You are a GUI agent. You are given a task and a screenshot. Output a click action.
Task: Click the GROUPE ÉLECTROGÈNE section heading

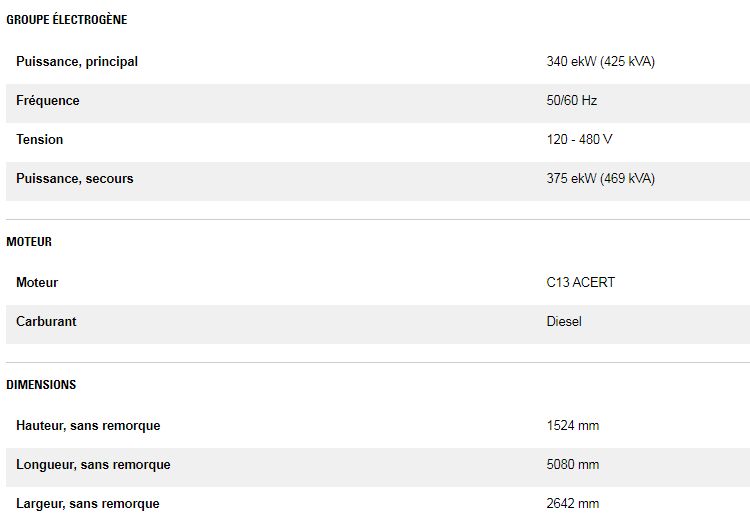click(x=67, y=20)
